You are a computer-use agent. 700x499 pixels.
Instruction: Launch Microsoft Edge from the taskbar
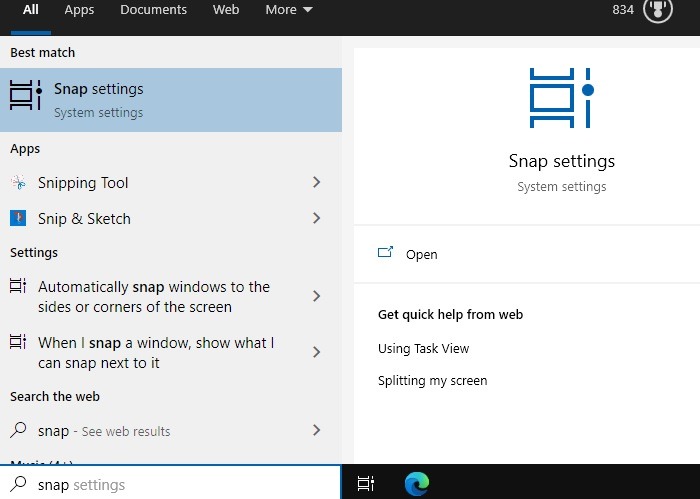tap(417, 484)
